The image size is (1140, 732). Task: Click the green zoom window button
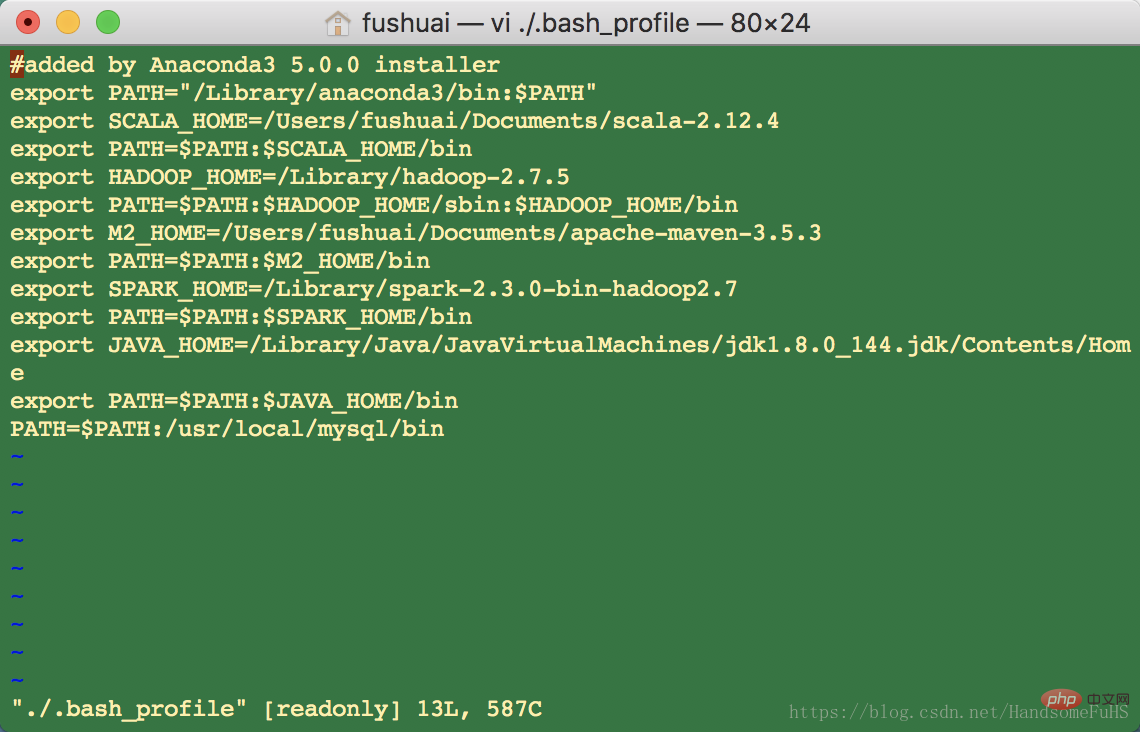click(x=108, y=23)
